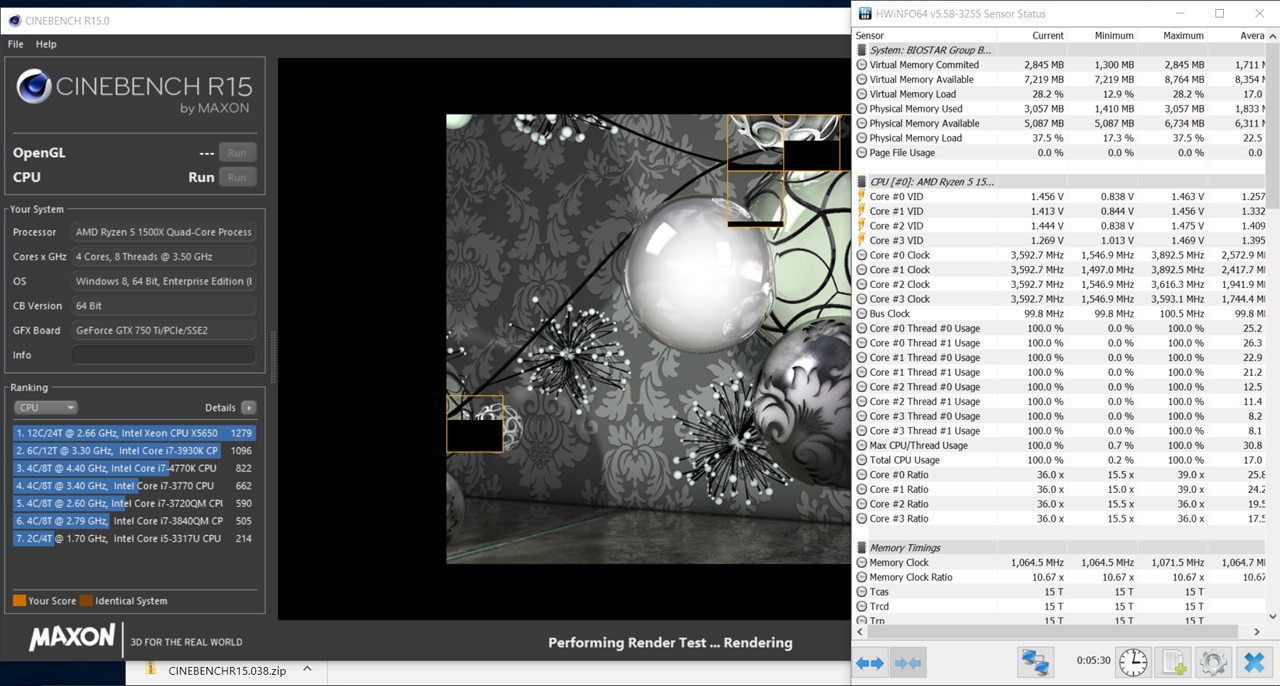Click the HWiNFO64 icon in its title bar
The height and width of the screenshot is (686, 1280).
pos(865,14)
